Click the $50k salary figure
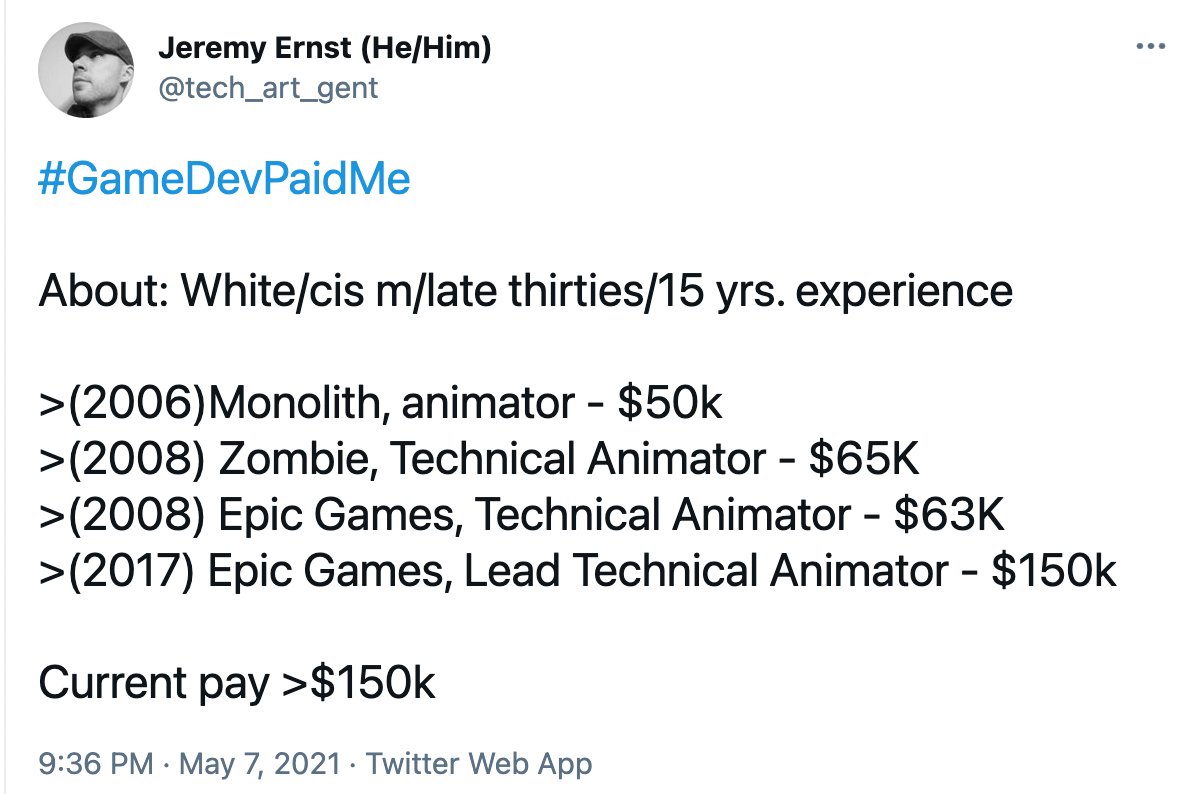 (x=669, y=404)
